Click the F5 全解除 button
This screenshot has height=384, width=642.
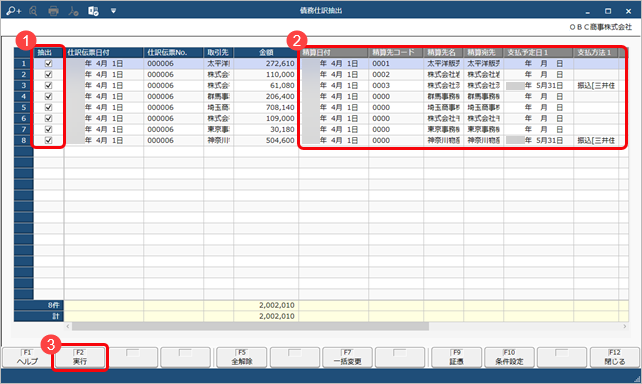pos(242,357)
